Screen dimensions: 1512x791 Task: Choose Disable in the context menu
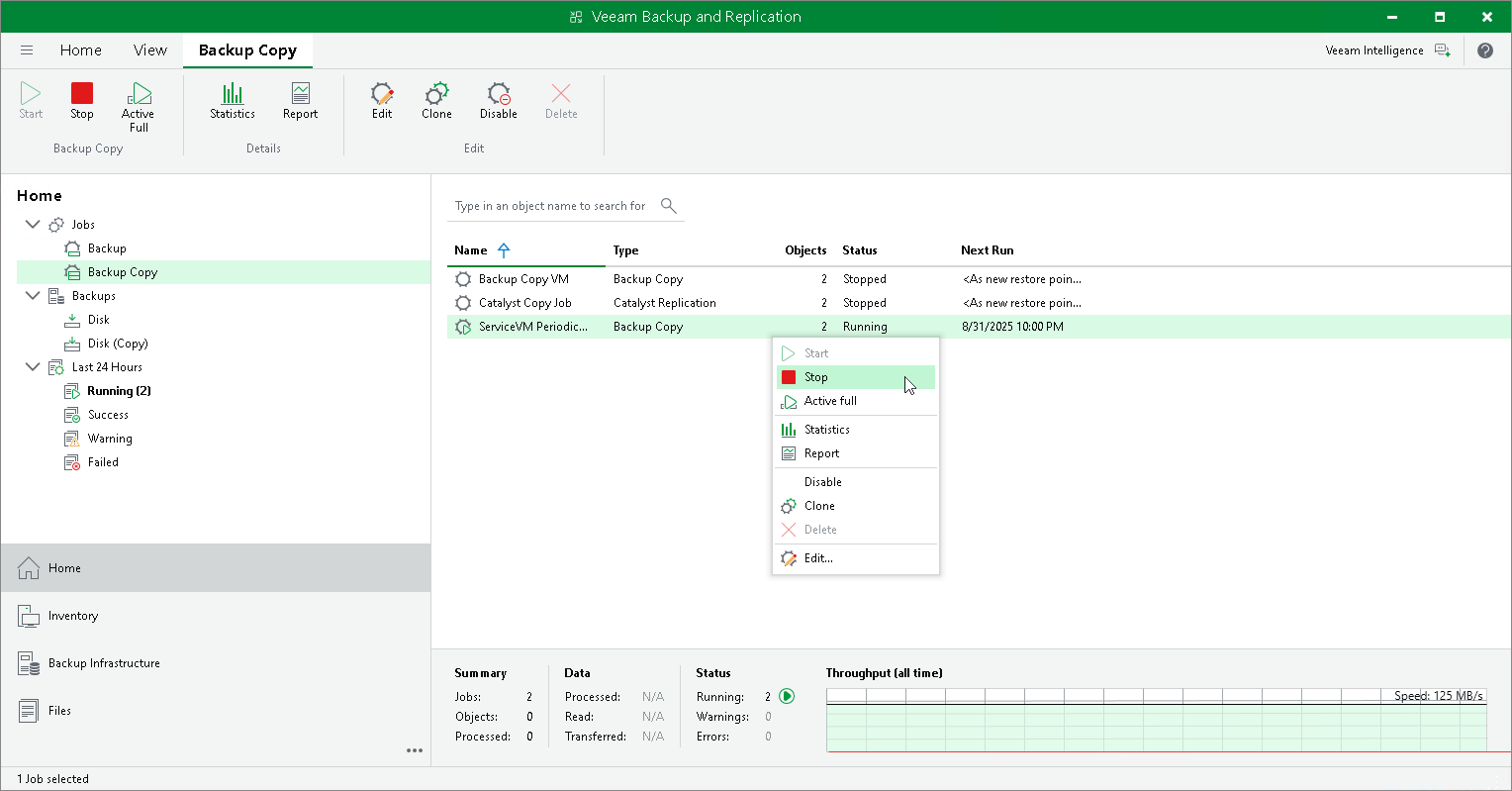point(856,482)
